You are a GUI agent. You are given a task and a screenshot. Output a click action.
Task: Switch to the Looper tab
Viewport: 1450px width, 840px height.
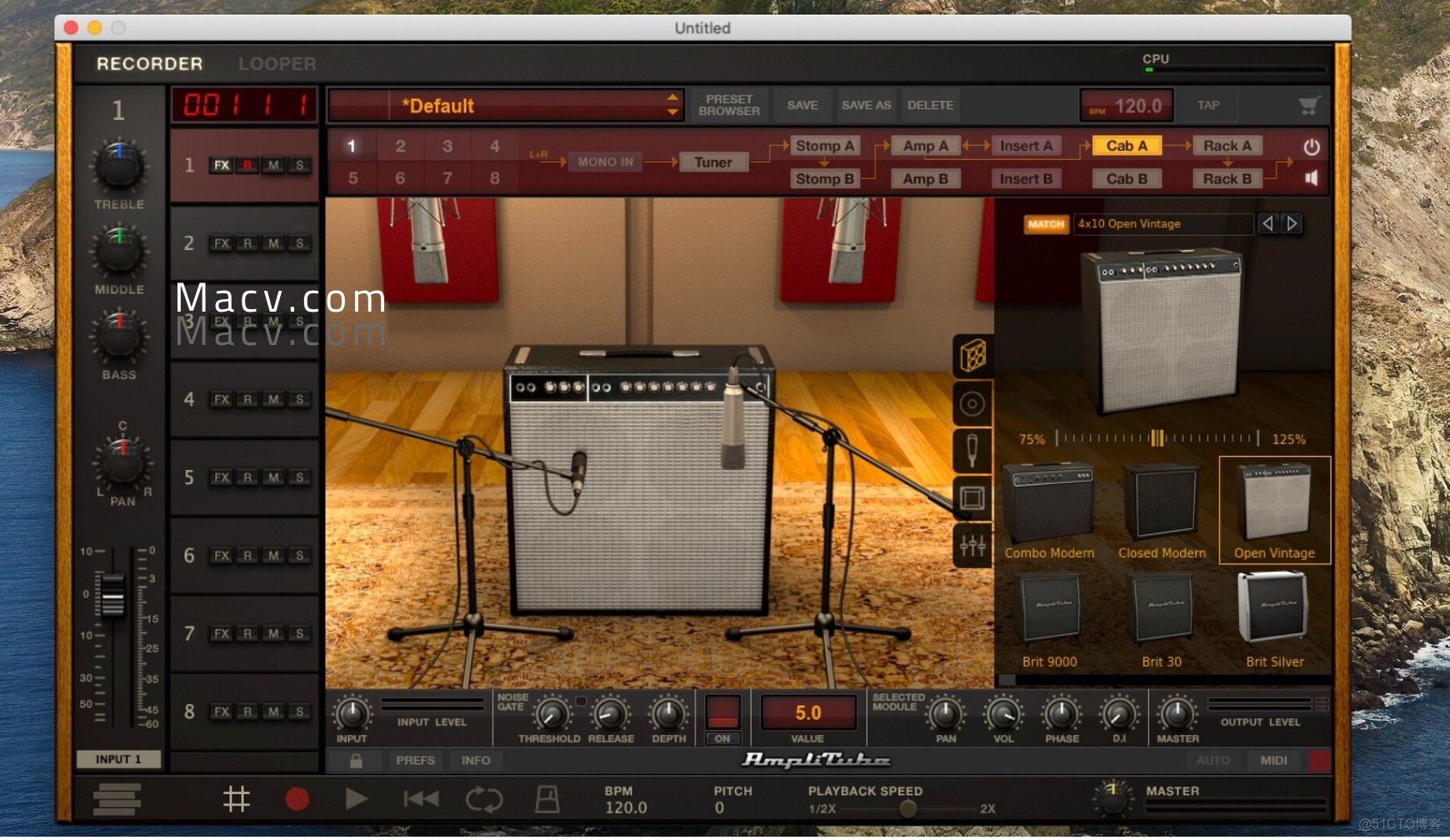pos(277,64)
